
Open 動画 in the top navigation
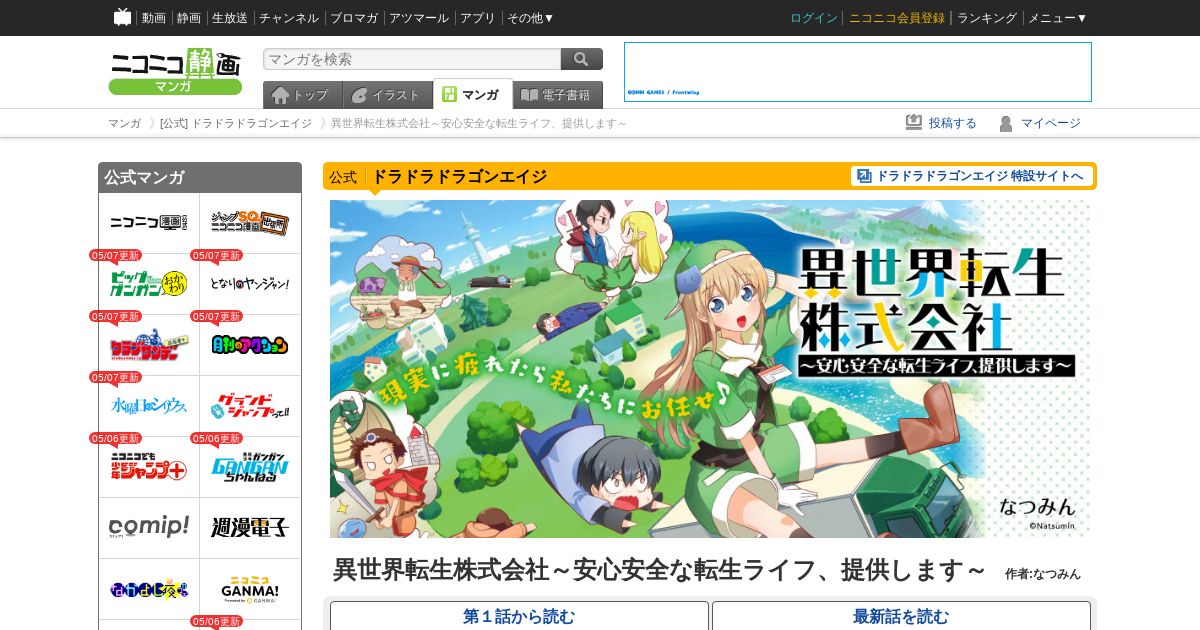click(154, 18)
